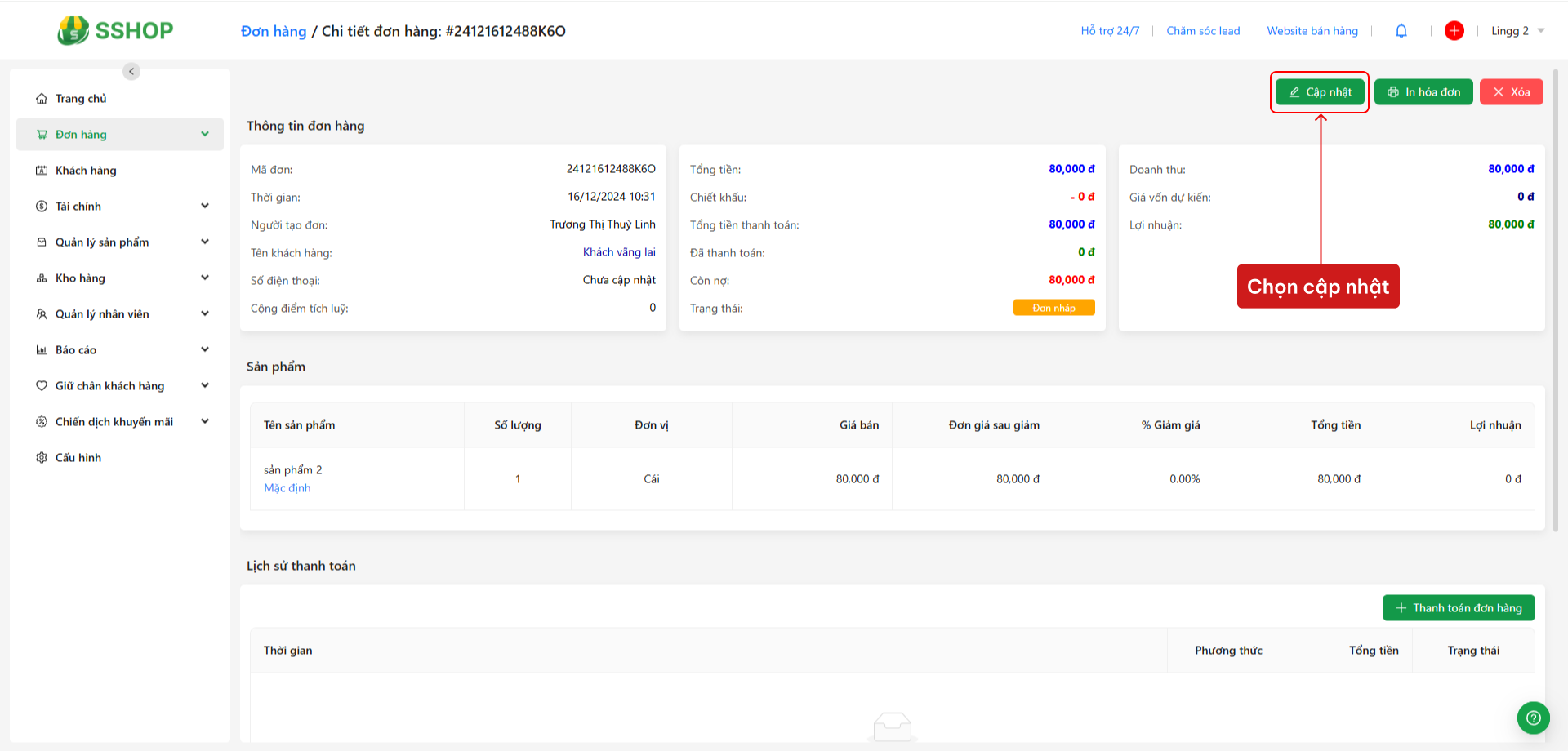Image resolution: width=1568 pixels, height=751 pixels.
Task: Click the Cập nhật button
Action: tap(1320, 92)
